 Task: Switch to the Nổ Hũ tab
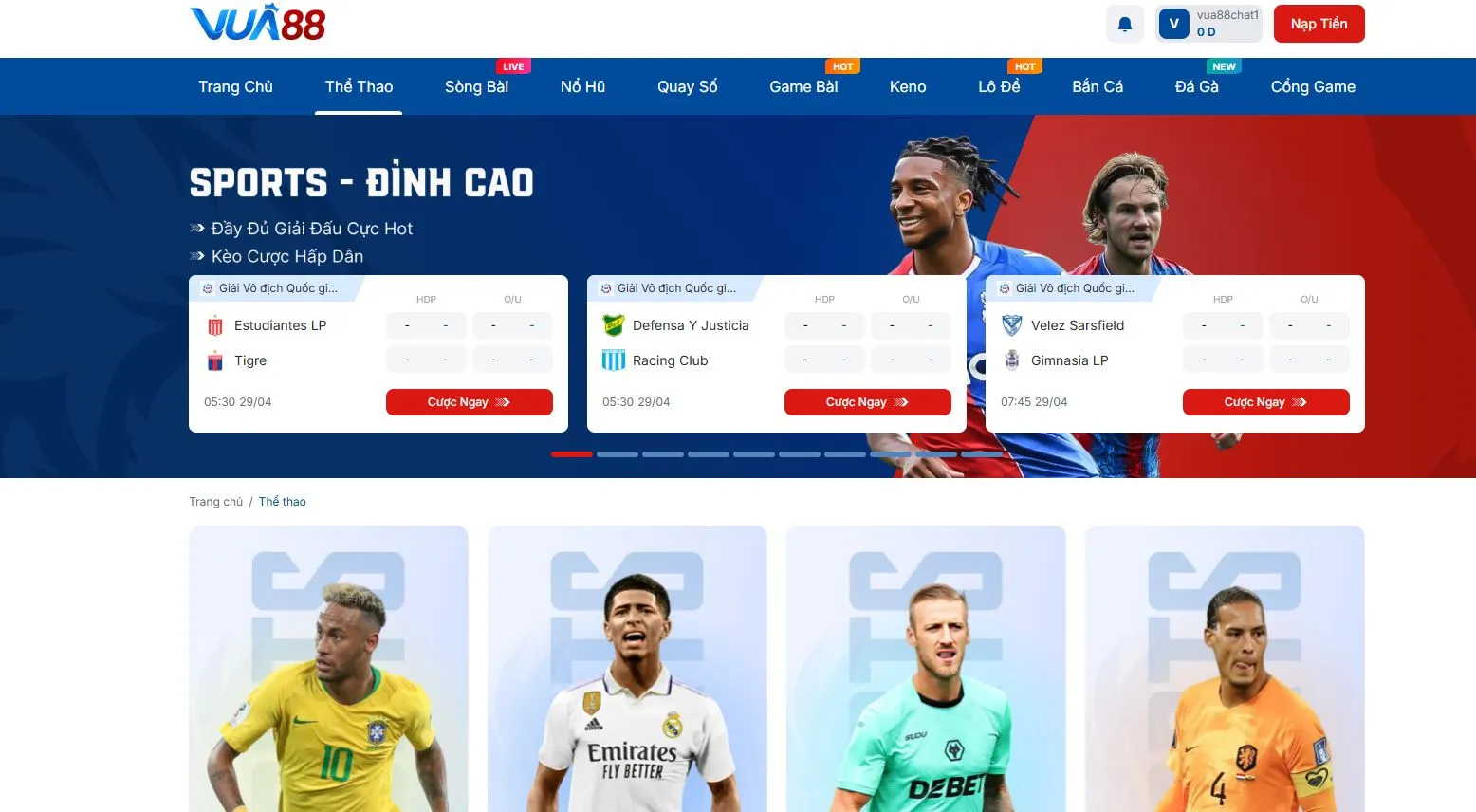(582, 86)
